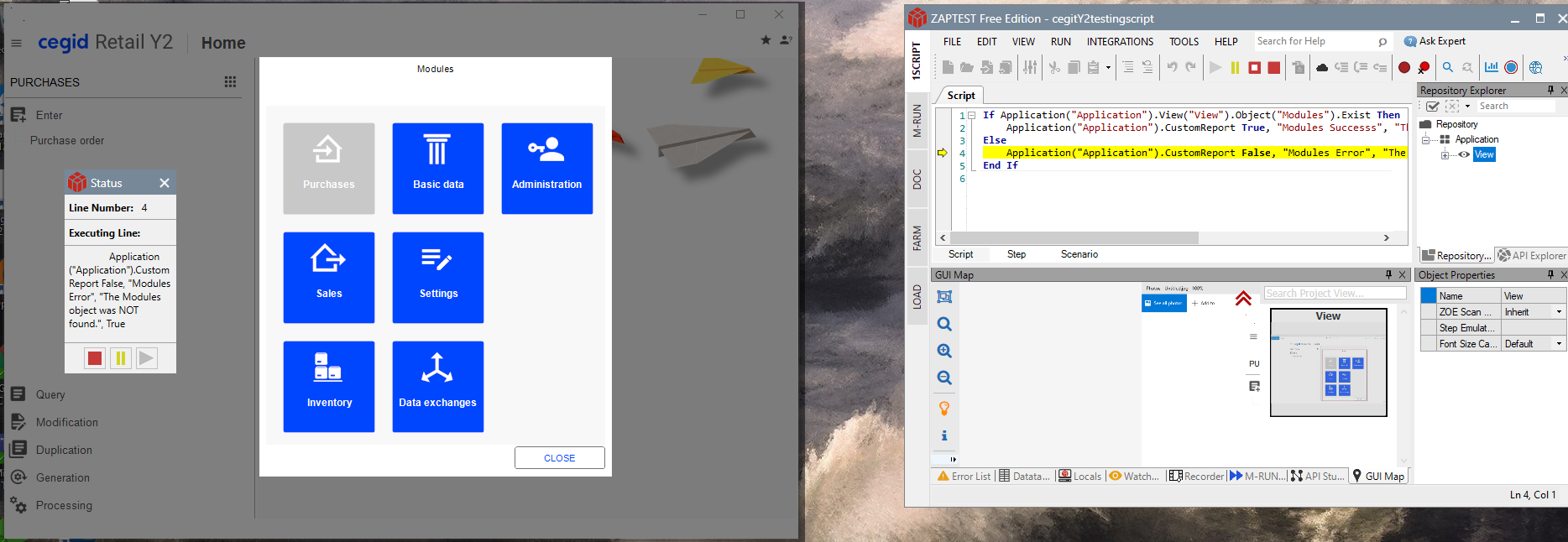Screen dimensions: 1568x542
Task: Collapse the code fold on script line 1
Action: click(971, 115)
